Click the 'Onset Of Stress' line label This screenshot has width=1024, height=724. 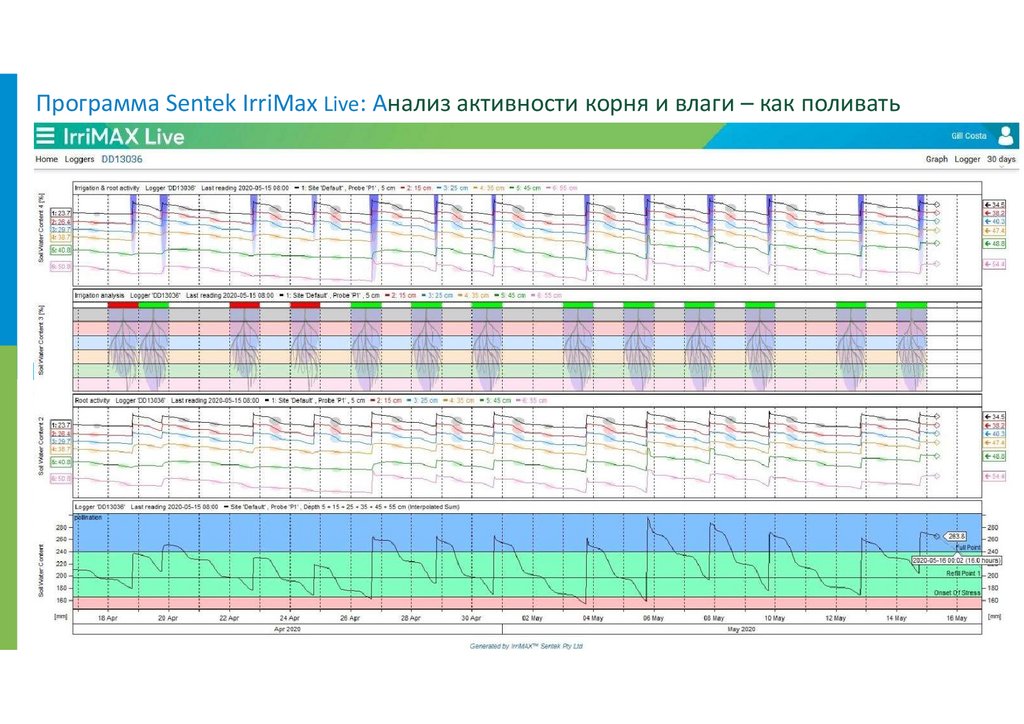[x=957, y=593]
